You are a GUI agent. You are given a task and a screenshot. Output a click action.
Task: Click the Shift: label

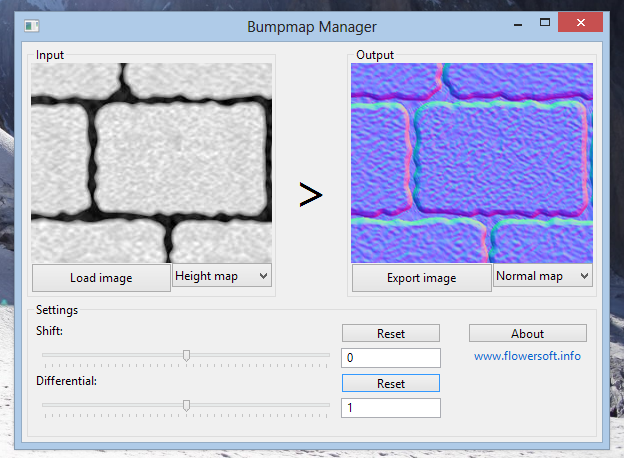click(x=49, y=331)
